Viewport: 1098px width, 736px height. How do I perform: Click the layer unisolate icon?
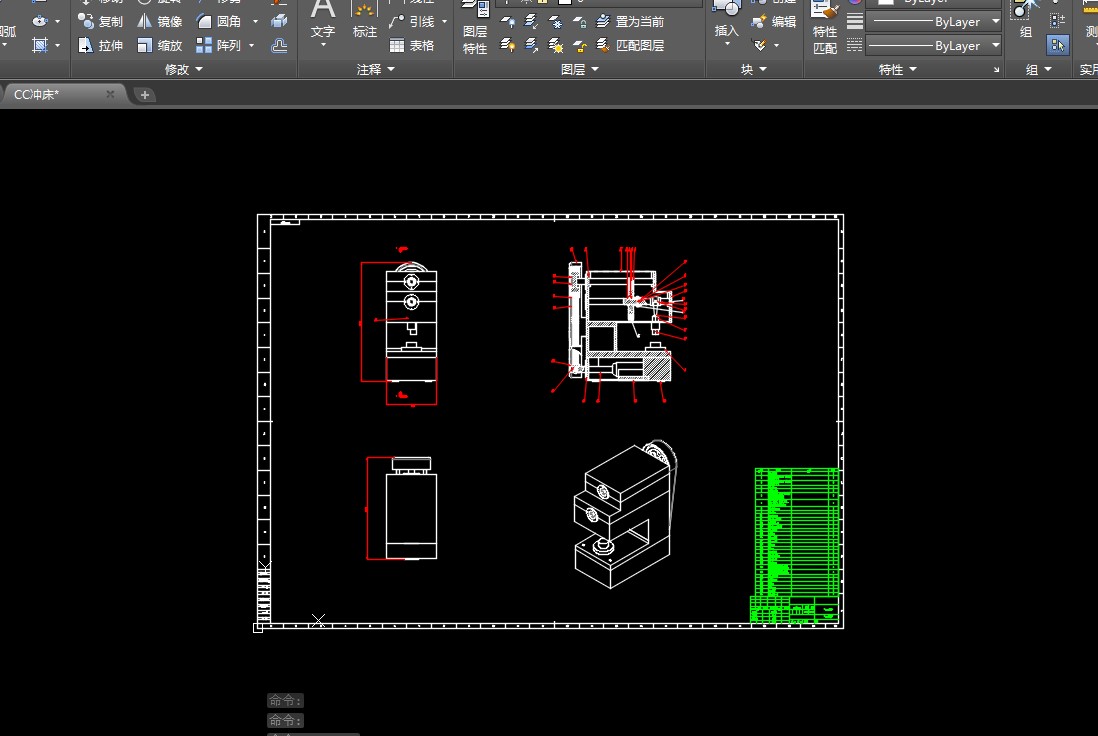(531, 46)
